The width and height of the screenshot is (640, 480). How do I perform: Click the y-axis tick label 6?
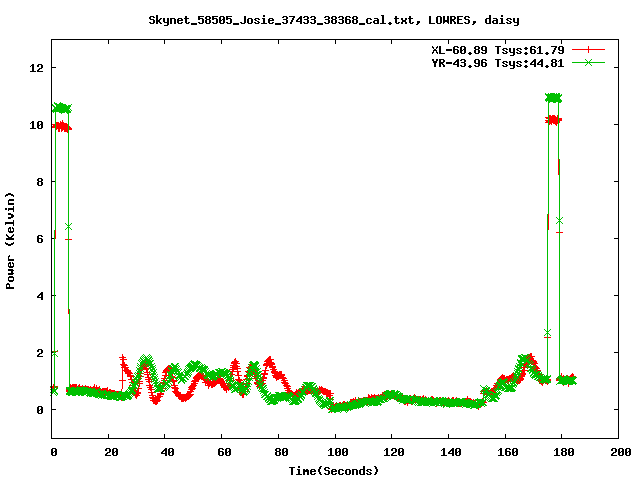click(x=40, y=239)
